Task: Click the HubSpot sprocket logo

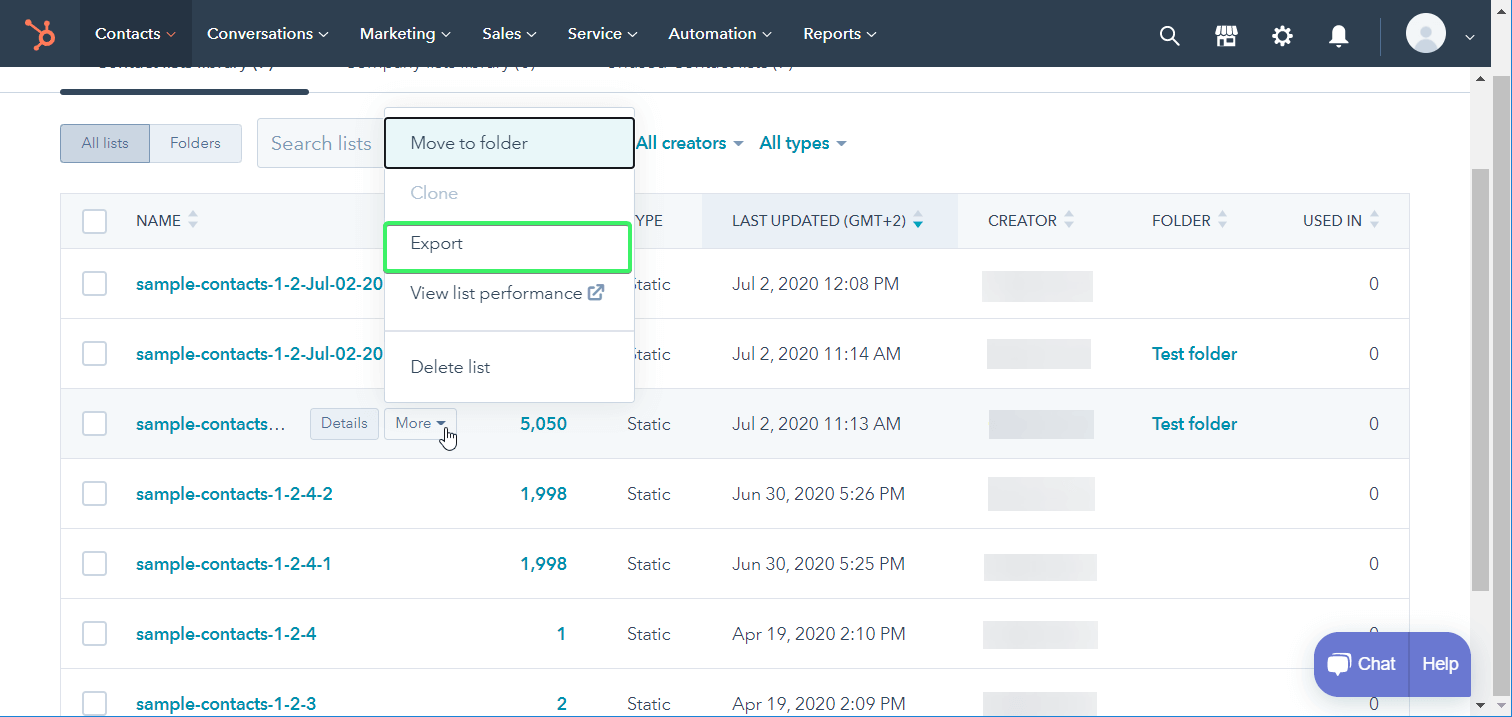Action: 41,33
